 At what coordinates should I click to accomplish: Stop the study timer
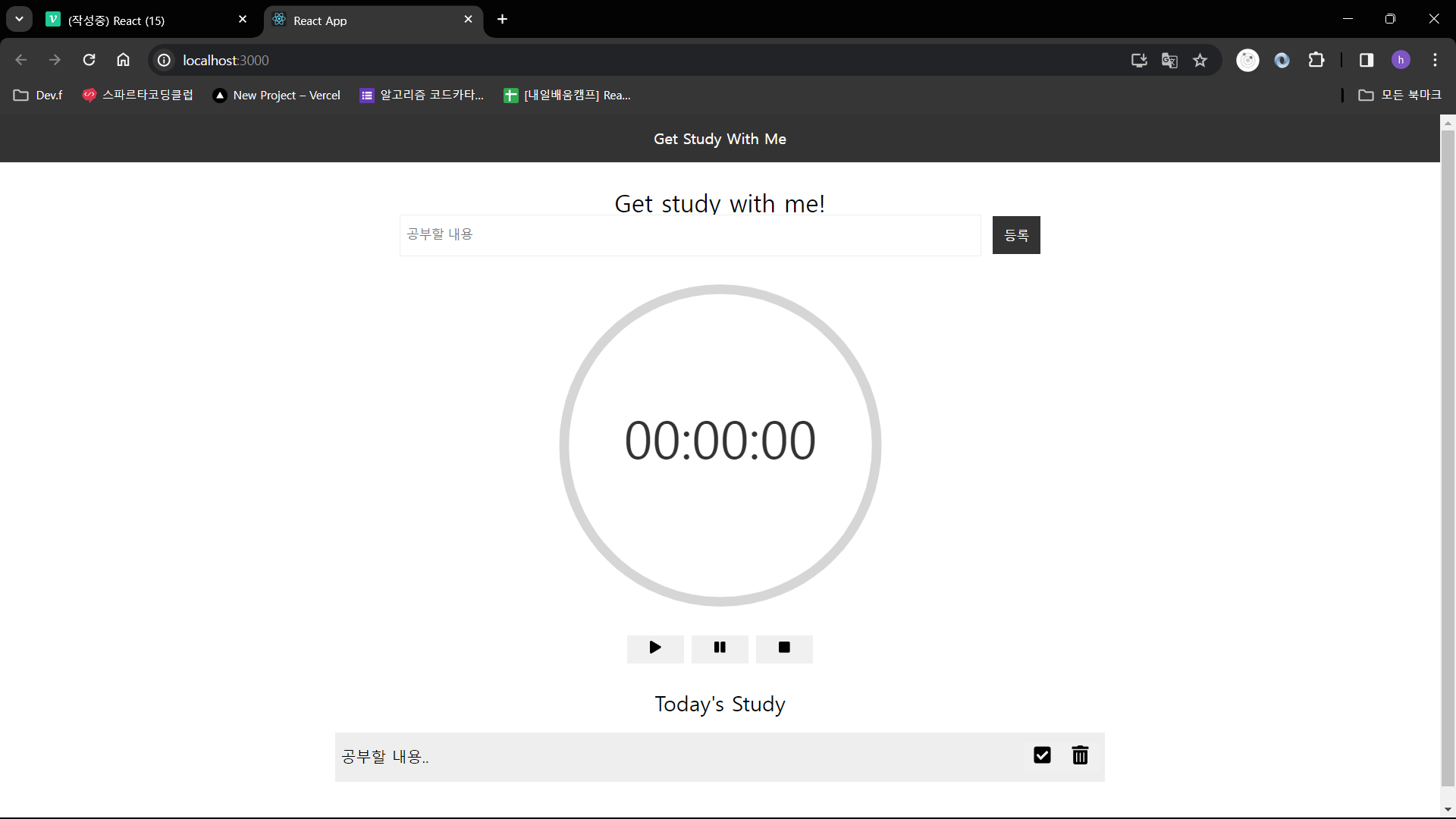click(x=784, y=648)
